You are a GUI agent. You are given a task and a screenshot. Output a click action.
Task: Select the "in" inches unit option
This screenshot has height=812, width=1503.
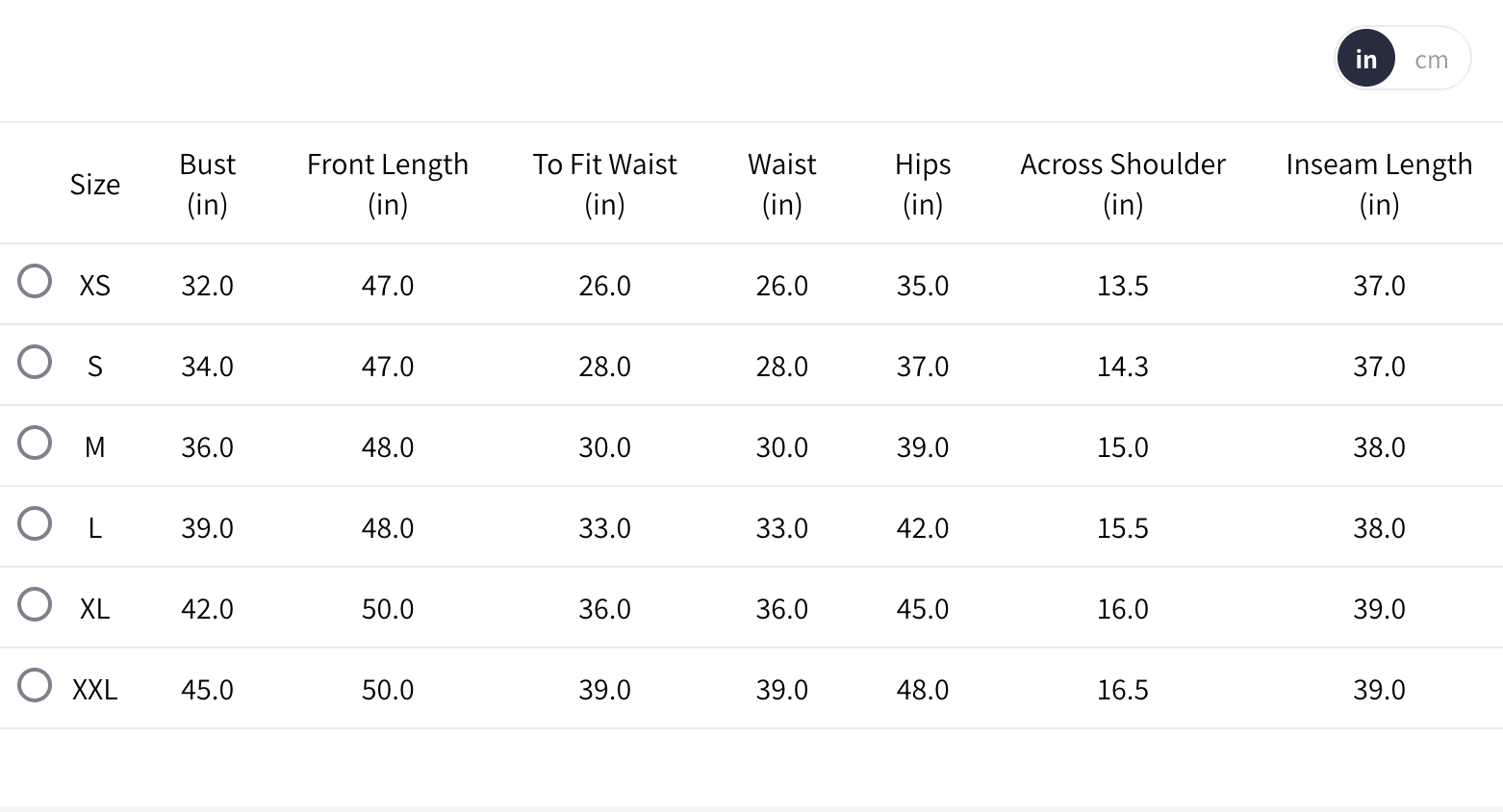tap(1365, 60)
